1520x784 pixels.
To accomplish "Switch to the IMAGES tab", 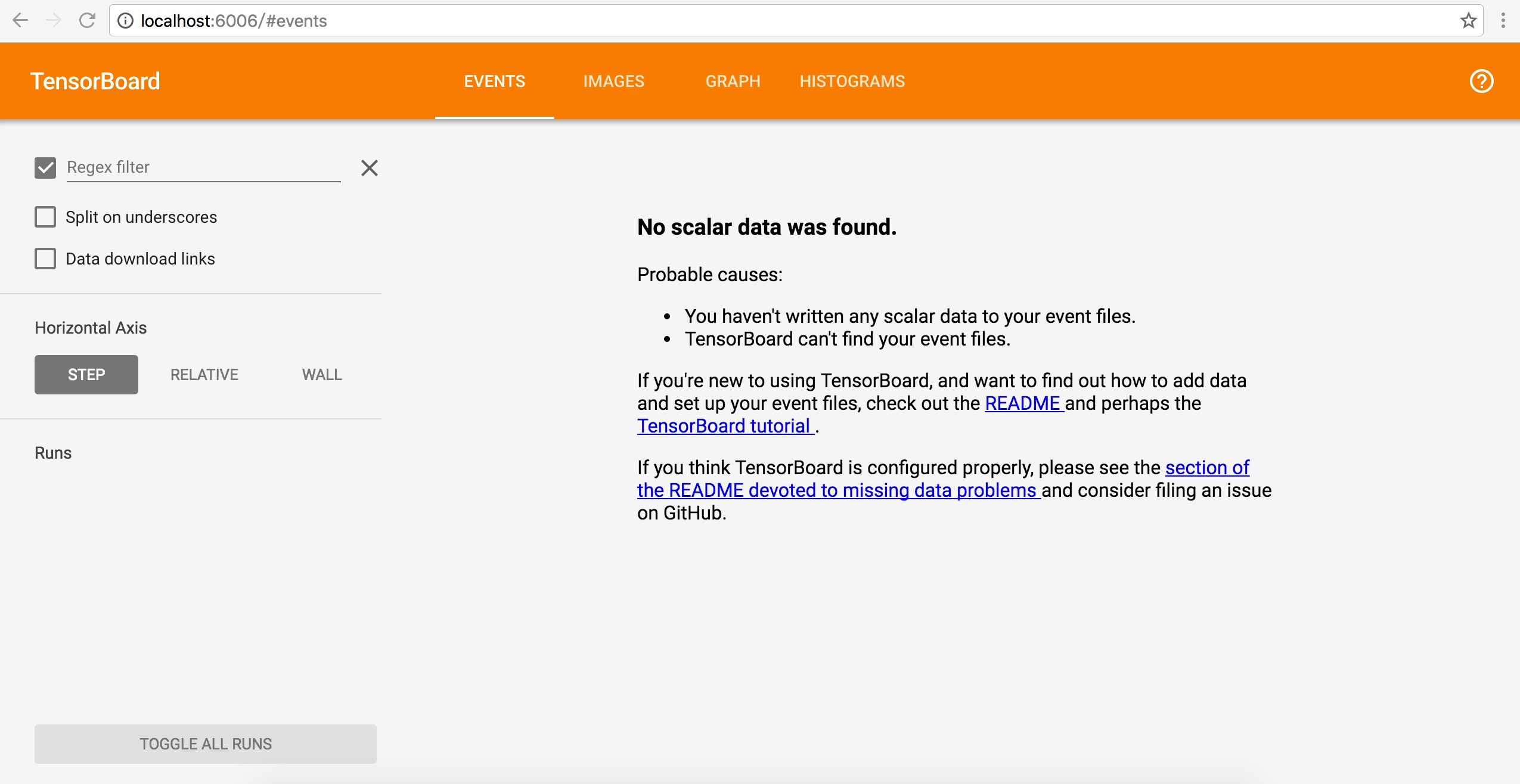I will [x=613, y=81].
